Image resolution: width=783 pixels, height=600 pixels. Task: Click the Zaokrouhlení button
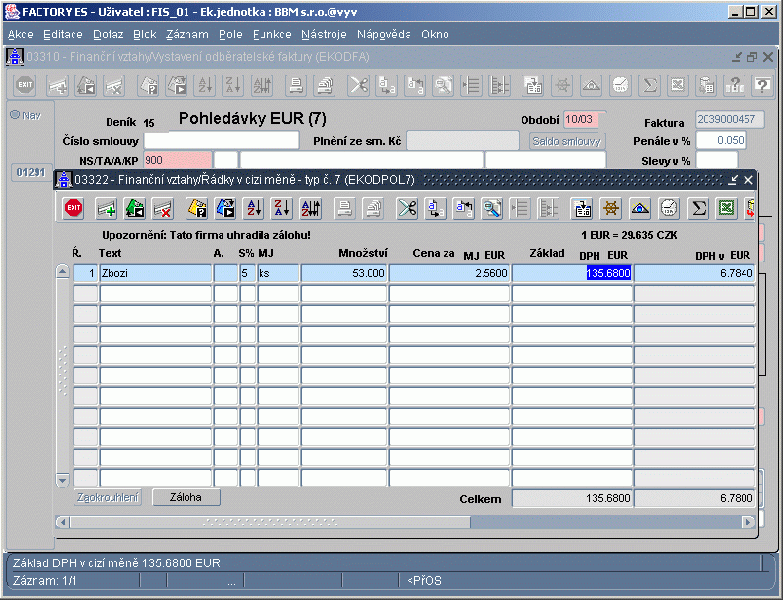pyautogui.click(x=108, y=497)
